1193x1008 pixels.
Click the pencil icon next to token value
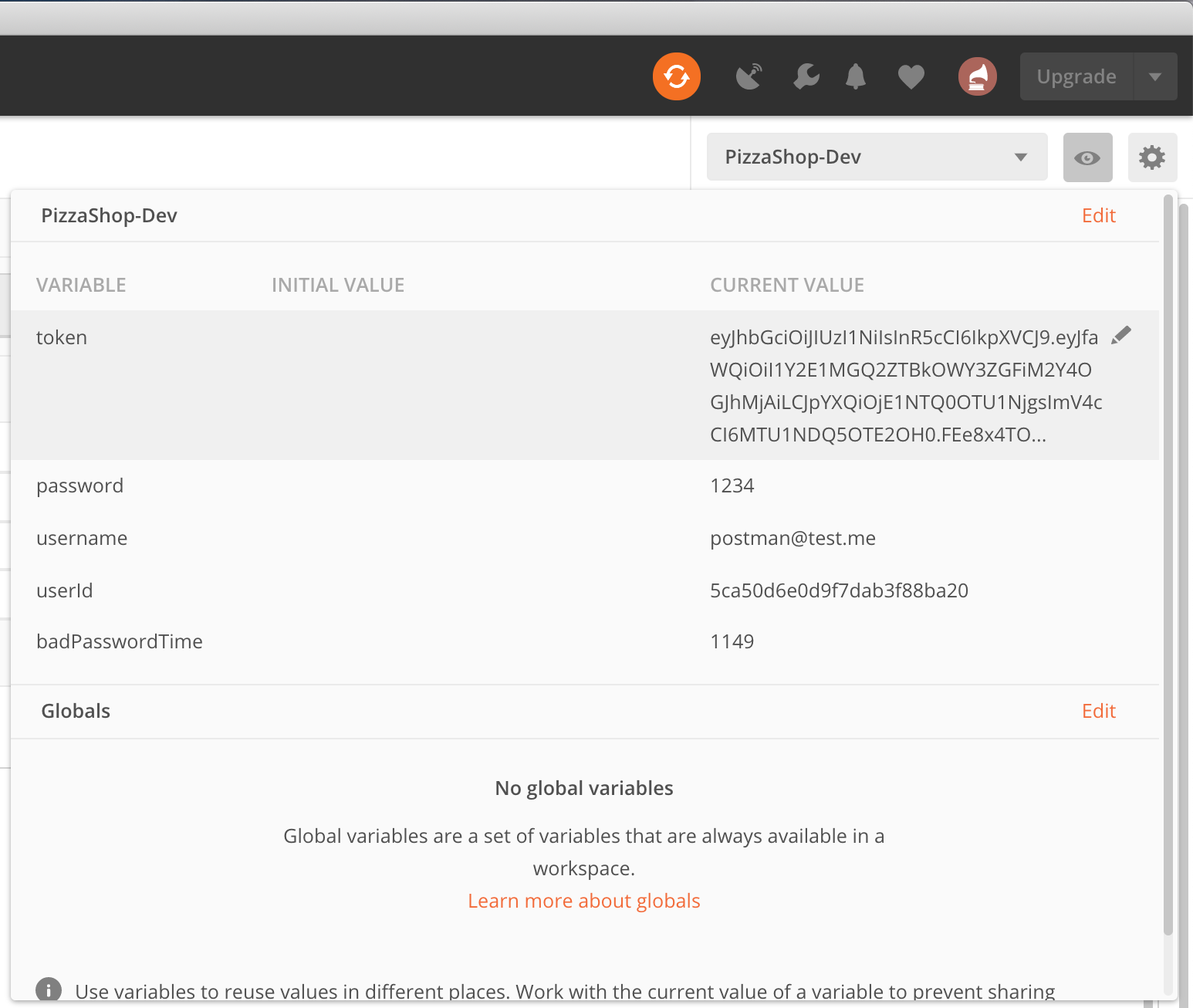[1121, 336]
